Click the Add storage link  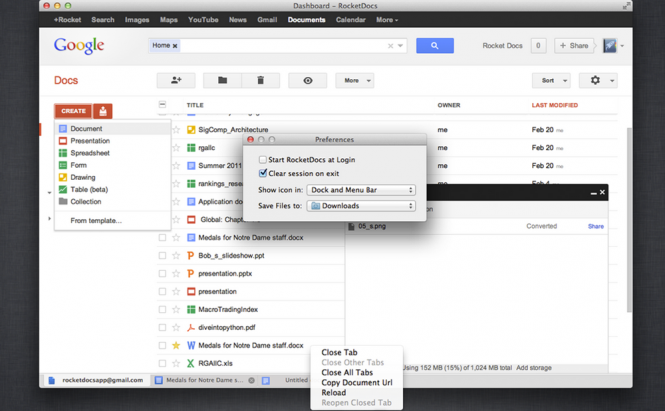[534, 368]
